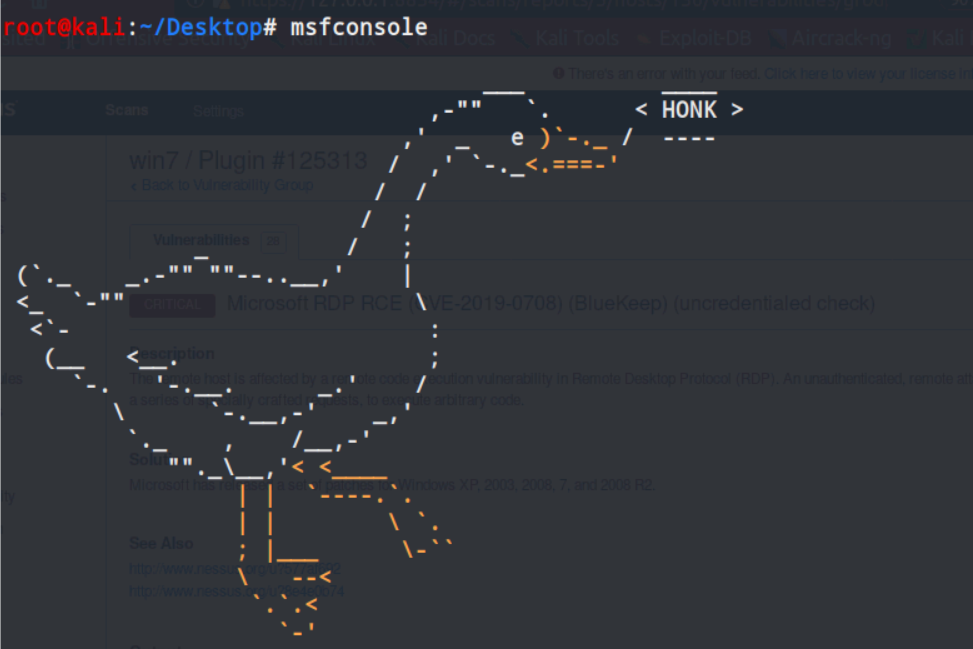973x649 pixels.
Task: Click the CRITICAL severity badge
Action: (x=173, y=305)
